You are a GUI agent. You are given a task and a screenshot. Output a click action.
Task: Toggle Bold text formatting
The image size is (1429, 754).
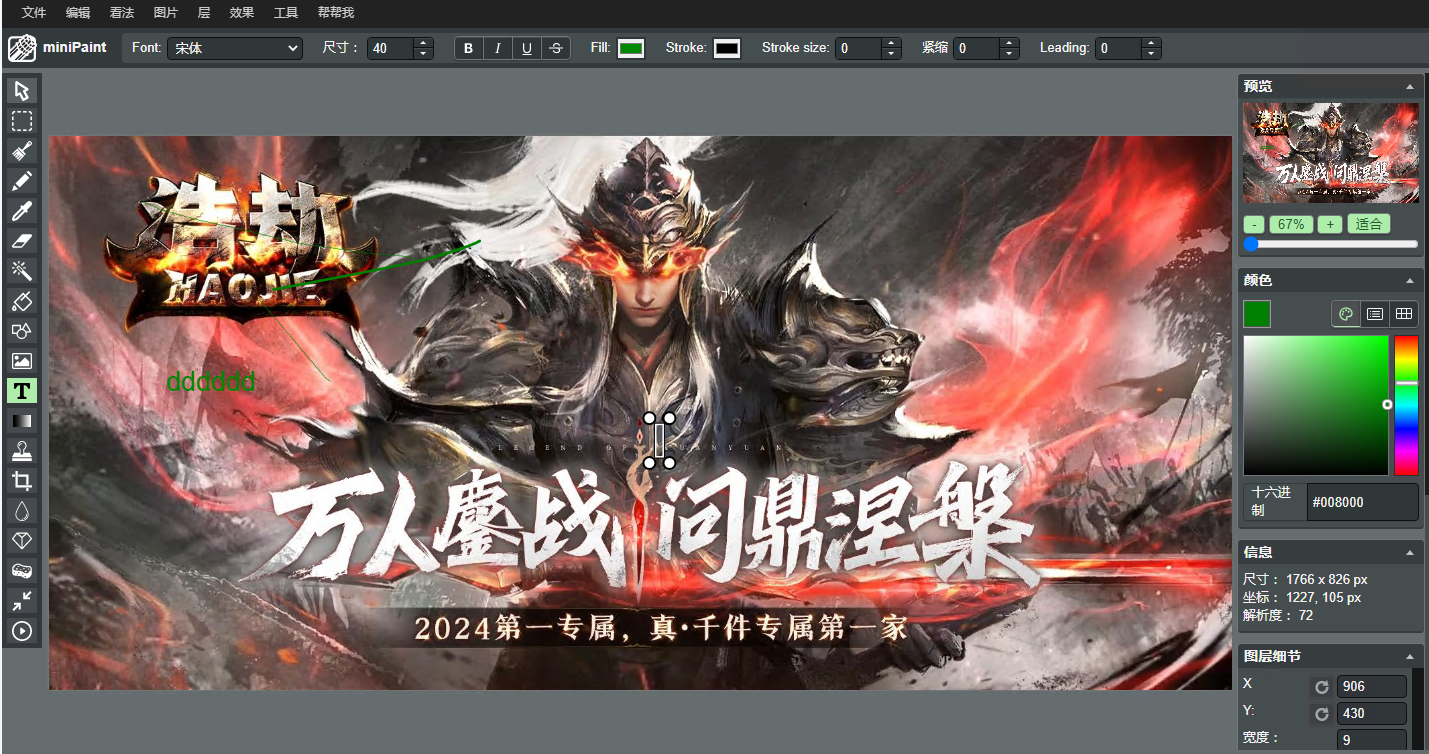coord(469,48)
